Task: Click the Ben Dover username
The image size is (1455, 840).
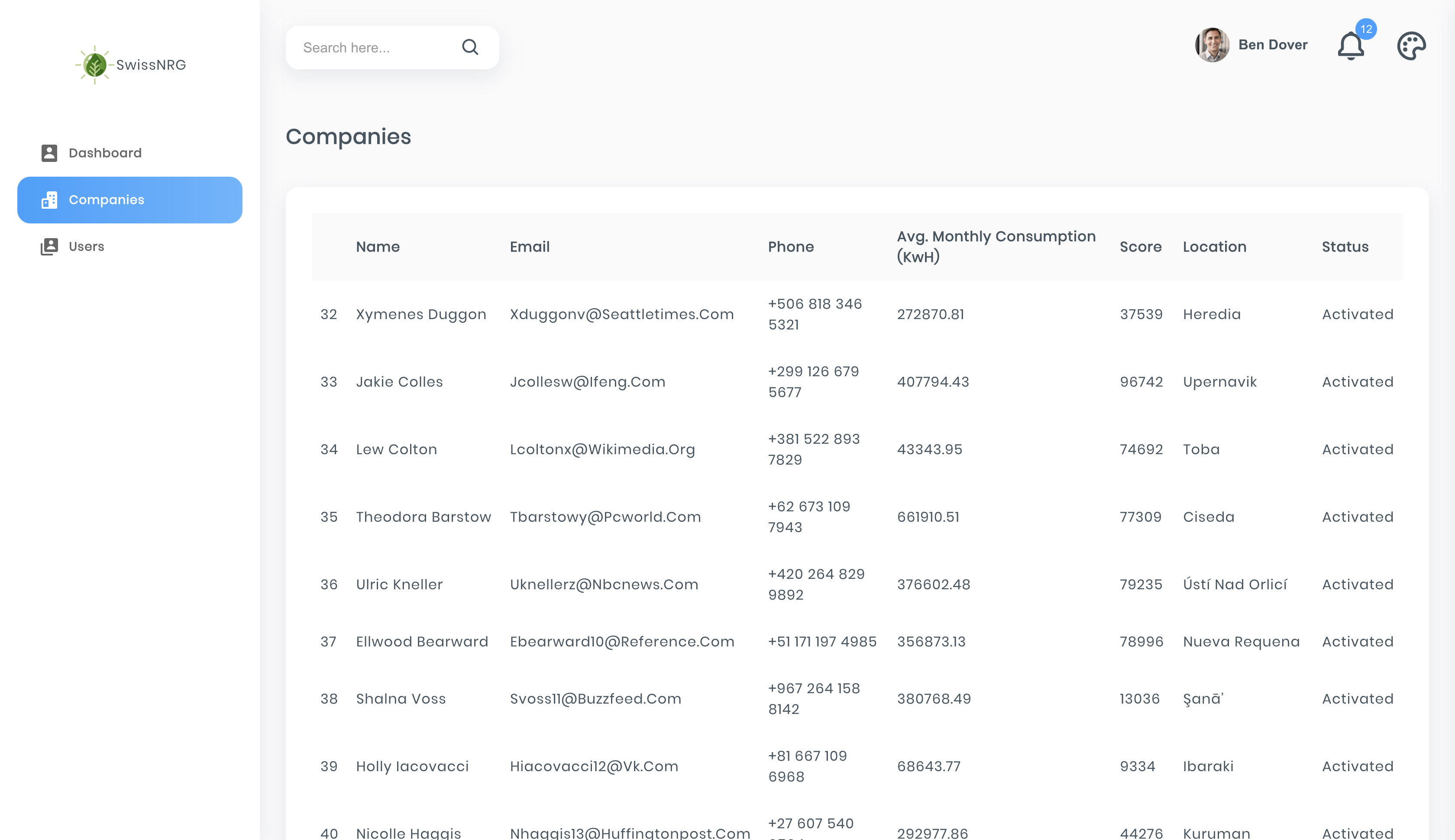Action: pyautogui.click(x=1273, y=45)
